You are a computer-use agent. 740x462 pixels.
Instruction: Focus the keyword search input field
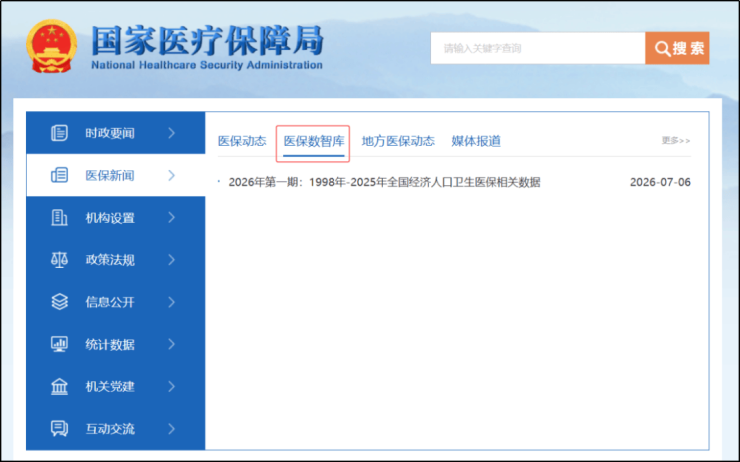[x=538, y=48]
